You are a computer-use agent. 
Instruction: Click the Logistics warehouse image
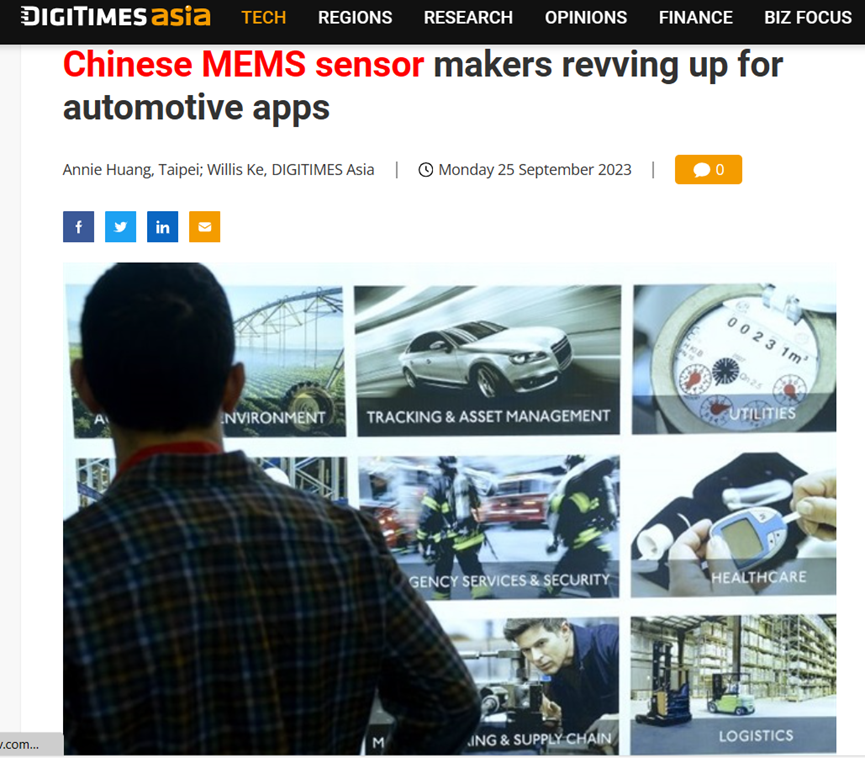tap(734, 684)
